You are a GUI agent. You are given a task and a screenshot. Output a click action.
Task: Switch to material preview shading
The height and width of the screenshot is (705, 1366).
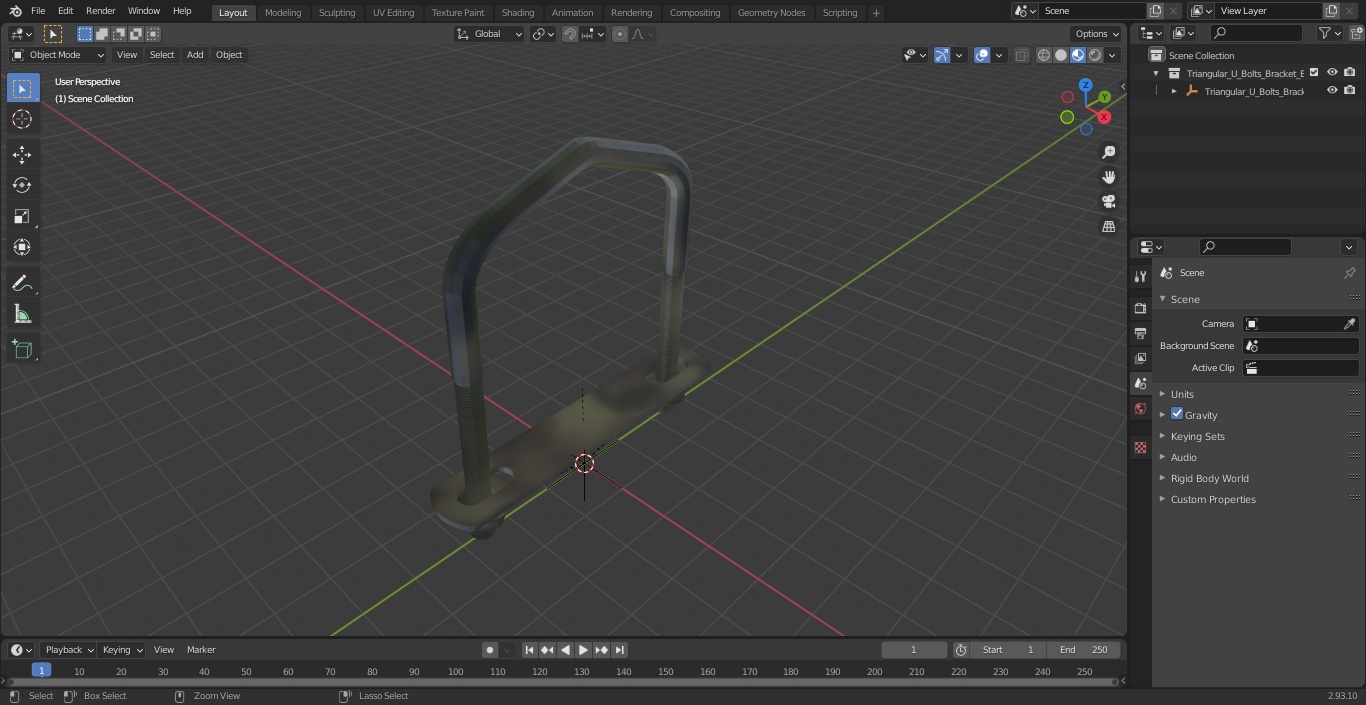click(x=1078, y=55)
